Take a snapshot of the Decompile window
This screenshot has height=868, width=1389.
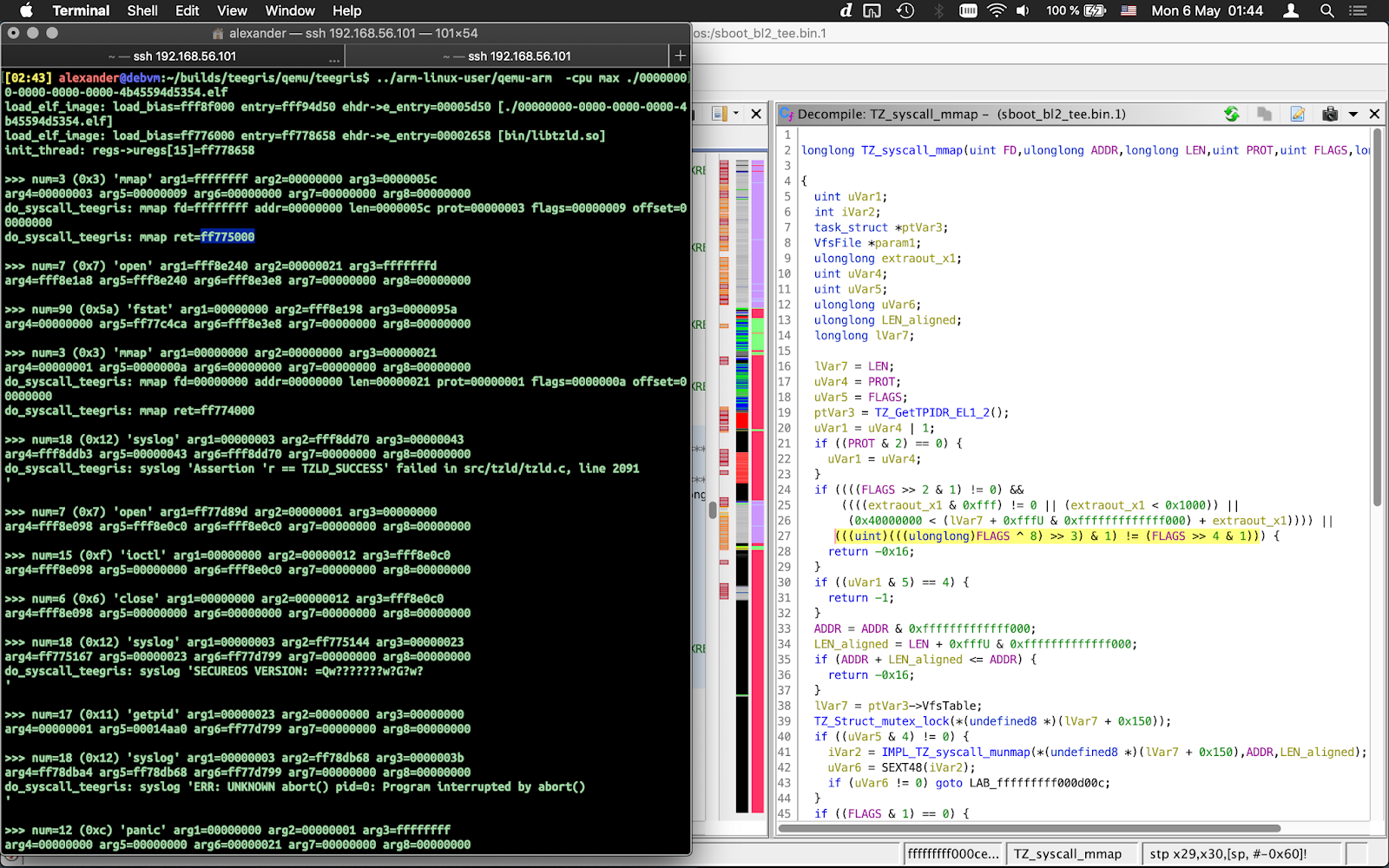coord(1330,114)
